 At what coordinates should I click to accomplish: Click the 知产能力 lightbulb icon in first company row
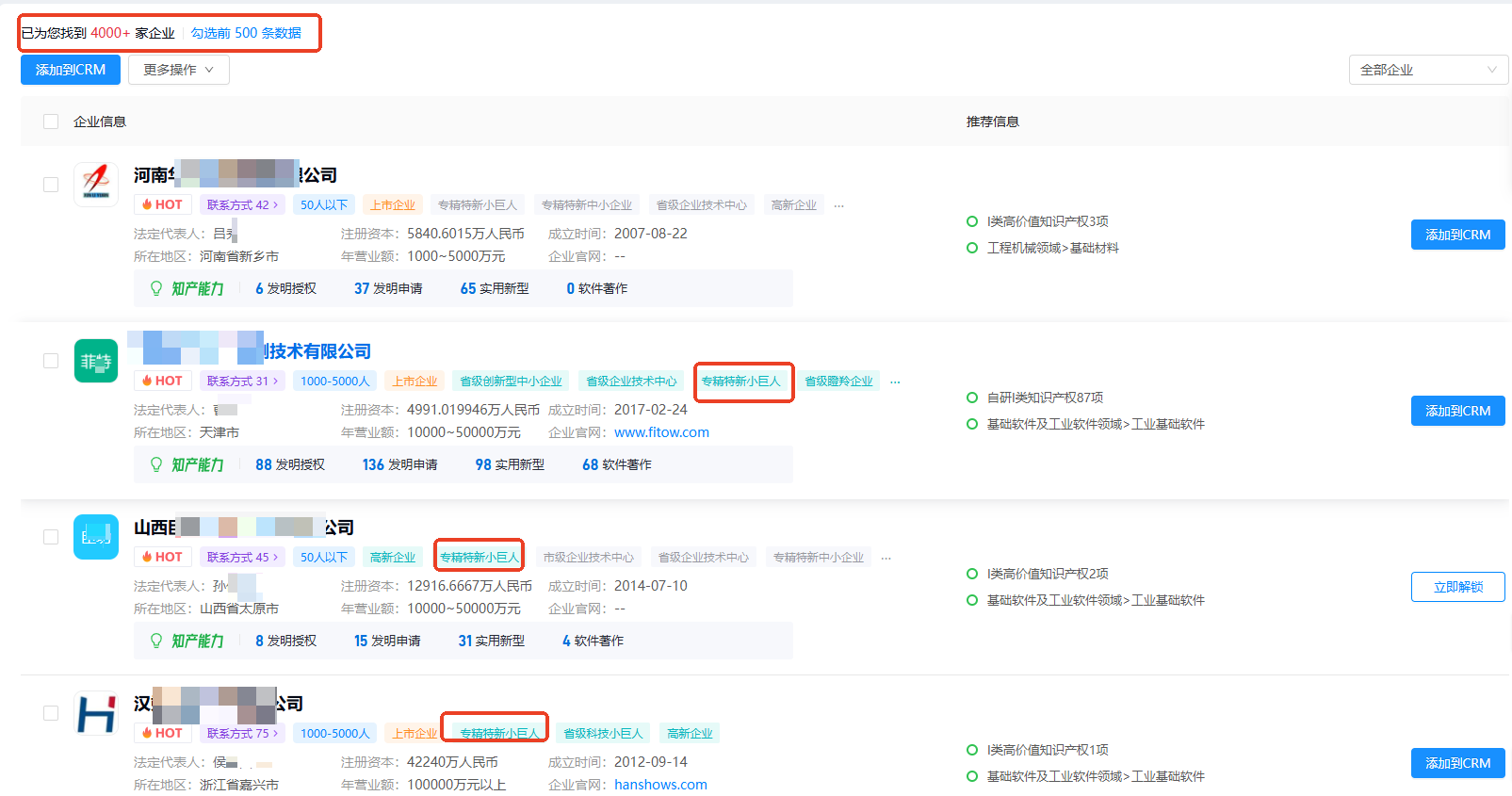[156, 288]
